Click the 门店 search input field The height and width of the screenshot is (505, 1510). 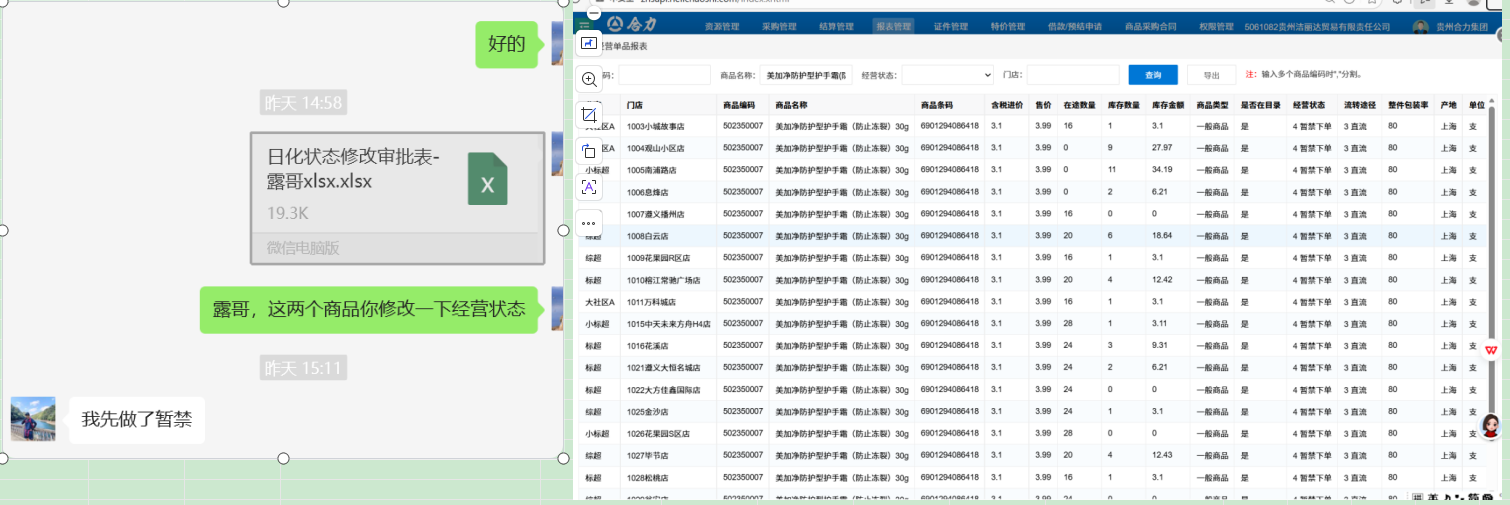1072,75
